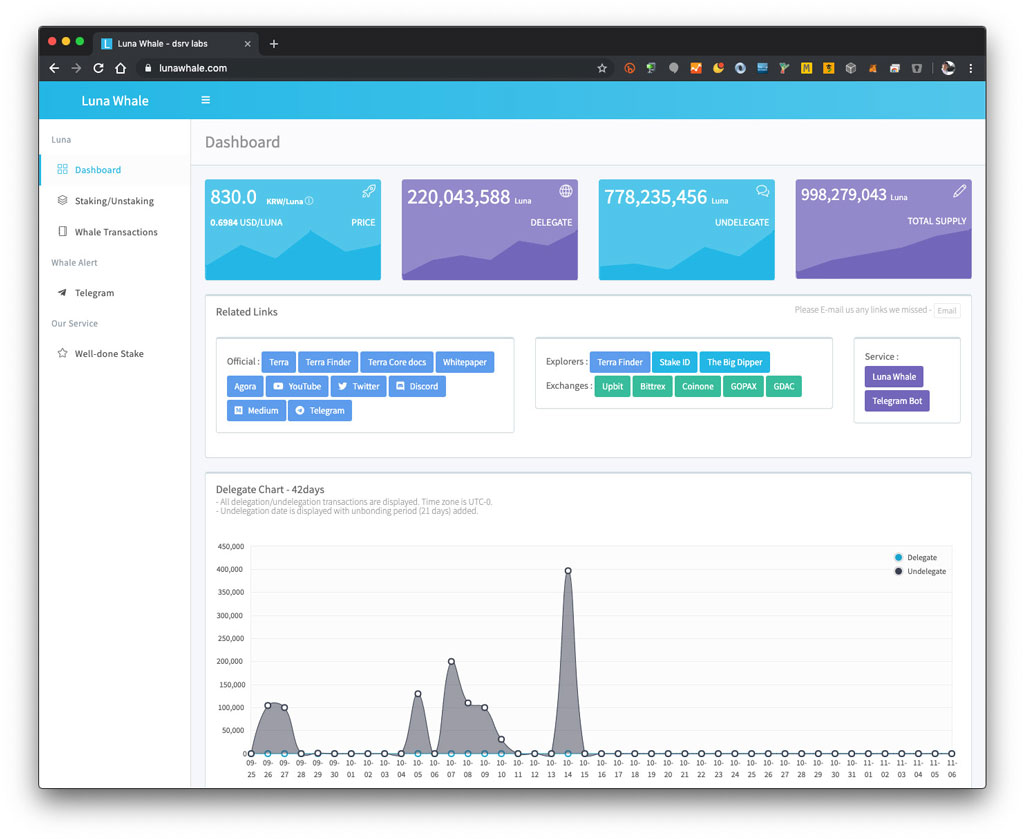Click the globe icon on Delegate card
1024x839 pixels.
pos(566,191)
